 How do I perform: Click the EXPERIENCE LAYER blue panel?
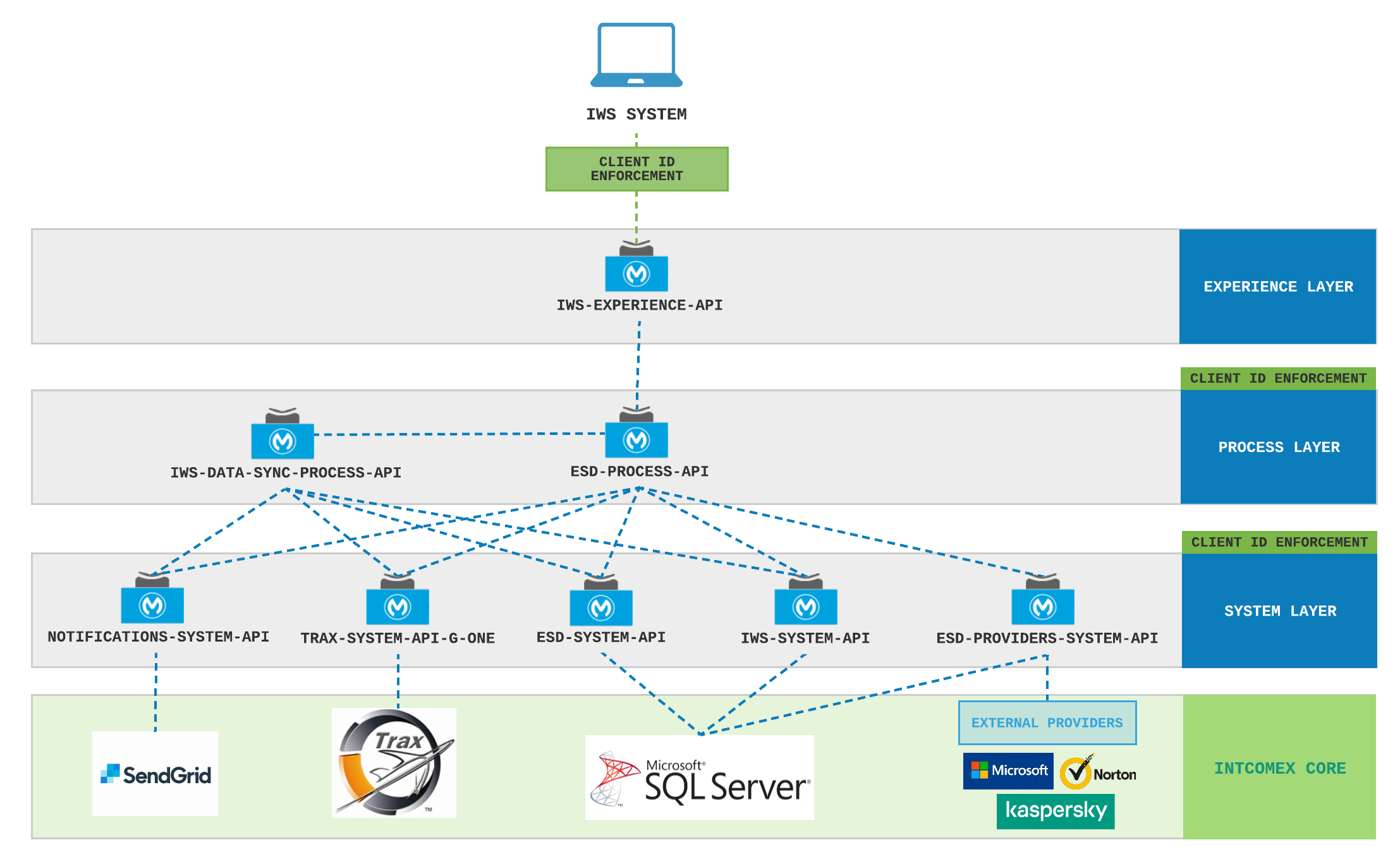point(1278,286)
